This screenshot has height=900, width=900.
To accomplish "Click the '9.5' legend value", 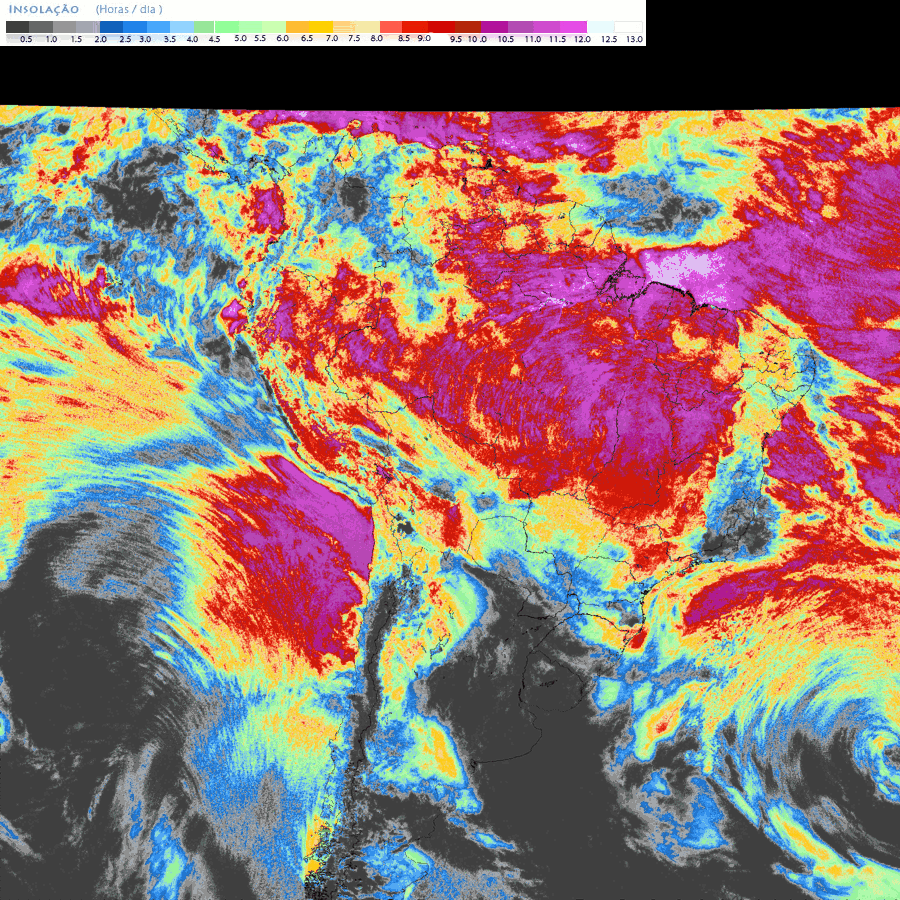I will point(456,39).
